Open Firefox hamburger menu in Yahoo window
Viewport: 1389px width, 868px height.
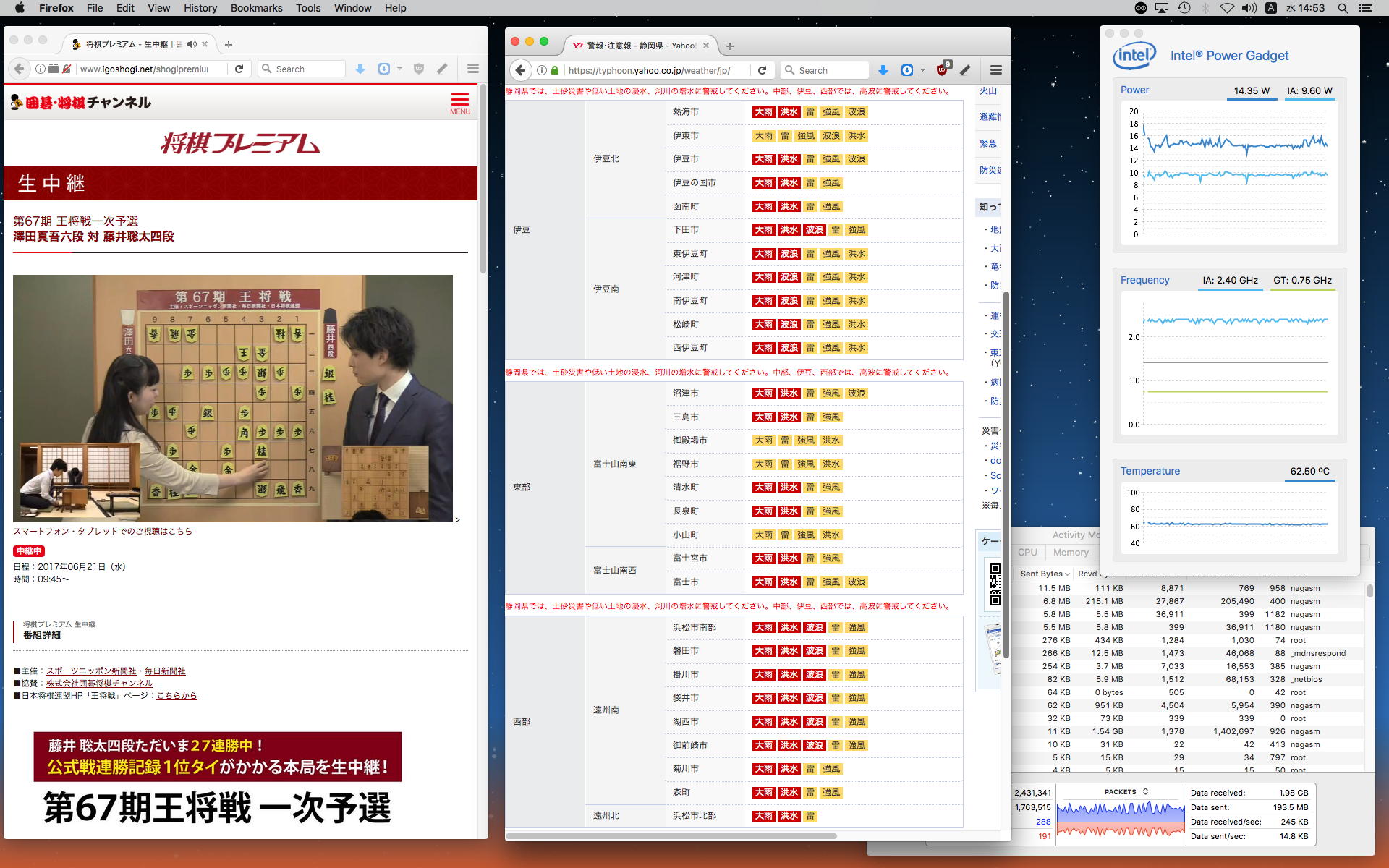996,70
